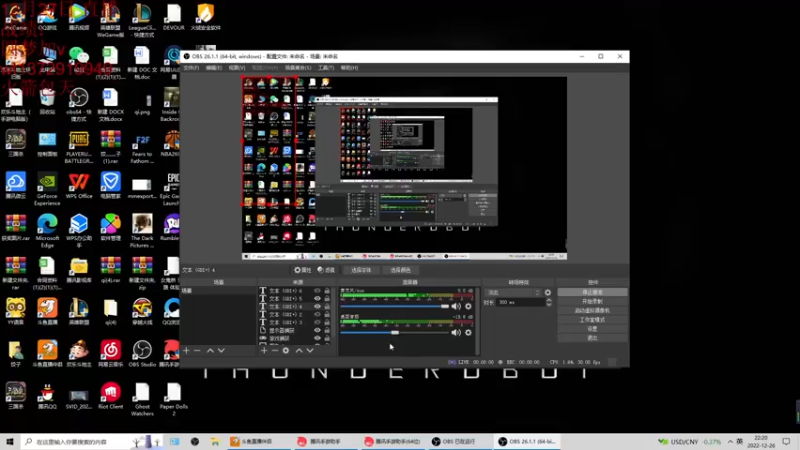This screenshot has height=450, width=800.
Task: Click 选择字体 button on source toolbar
Action: [x=361, y=270]
